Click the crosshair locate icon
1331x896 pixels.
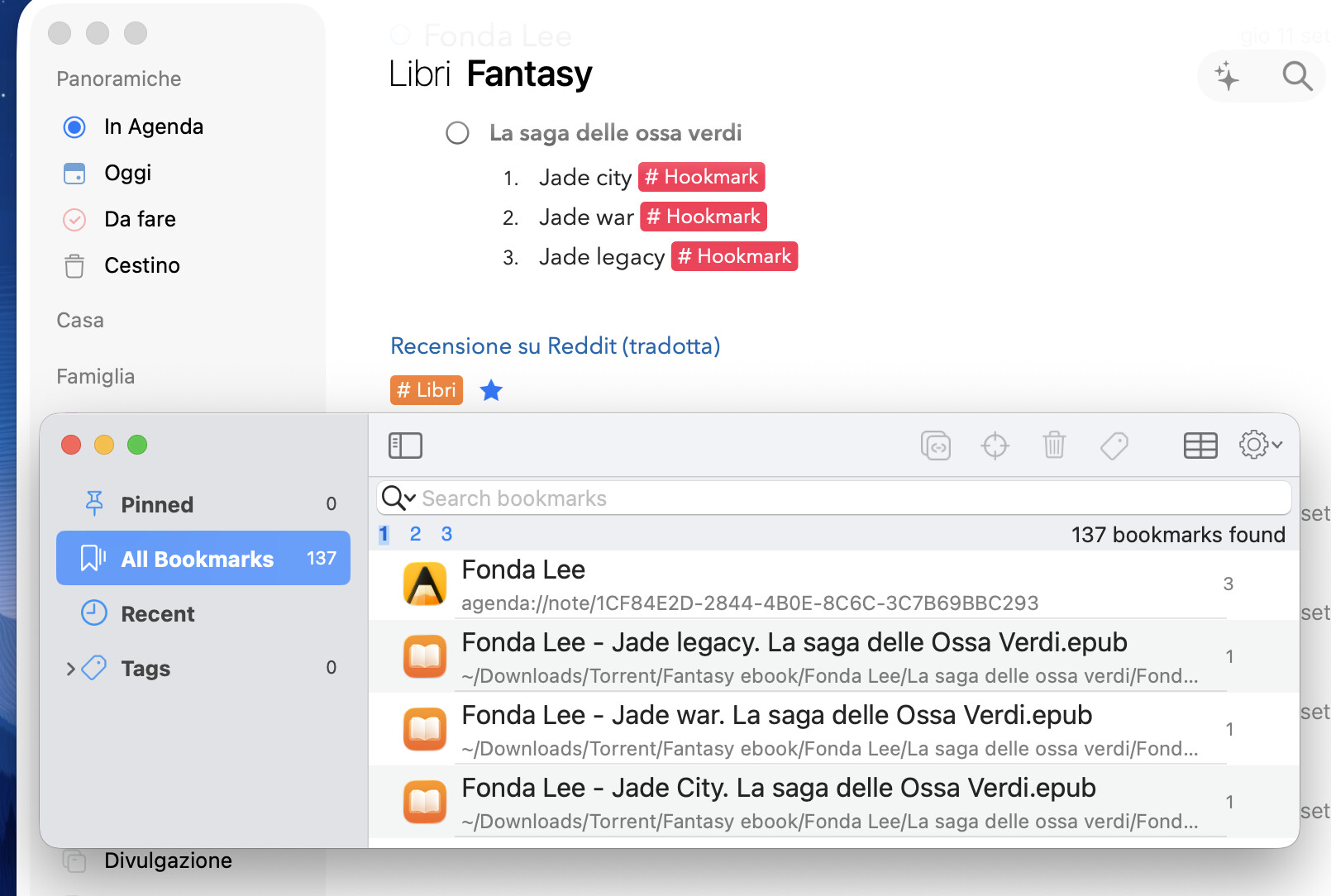pyautogui.click(x=995, y=446)
